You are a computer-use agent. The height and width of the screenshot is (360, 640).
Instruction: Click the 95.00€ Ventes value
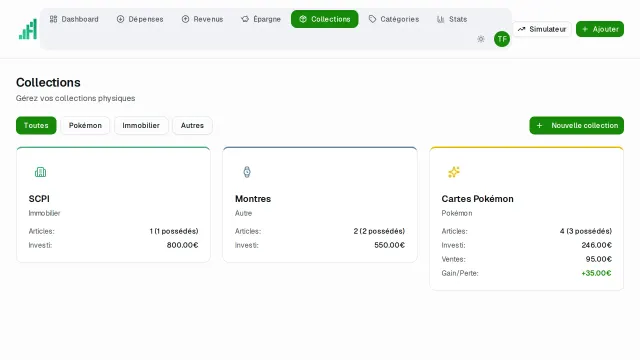click(598, 259)
